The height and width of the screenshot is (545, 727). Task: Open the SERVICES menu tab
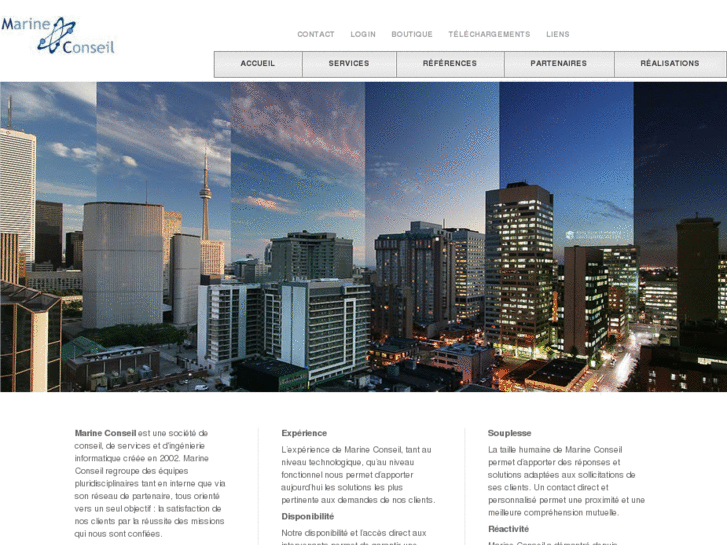coord(349,64)
